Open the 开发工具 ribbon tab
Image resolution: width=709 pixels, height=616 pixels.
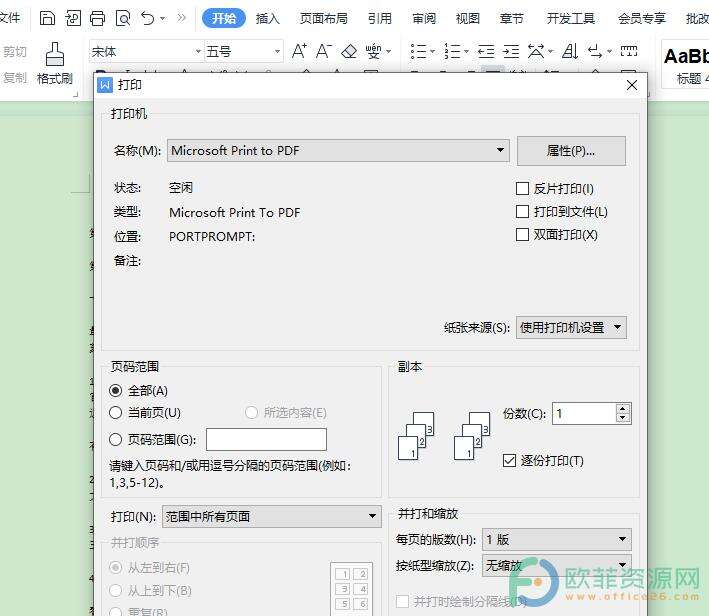571,19
